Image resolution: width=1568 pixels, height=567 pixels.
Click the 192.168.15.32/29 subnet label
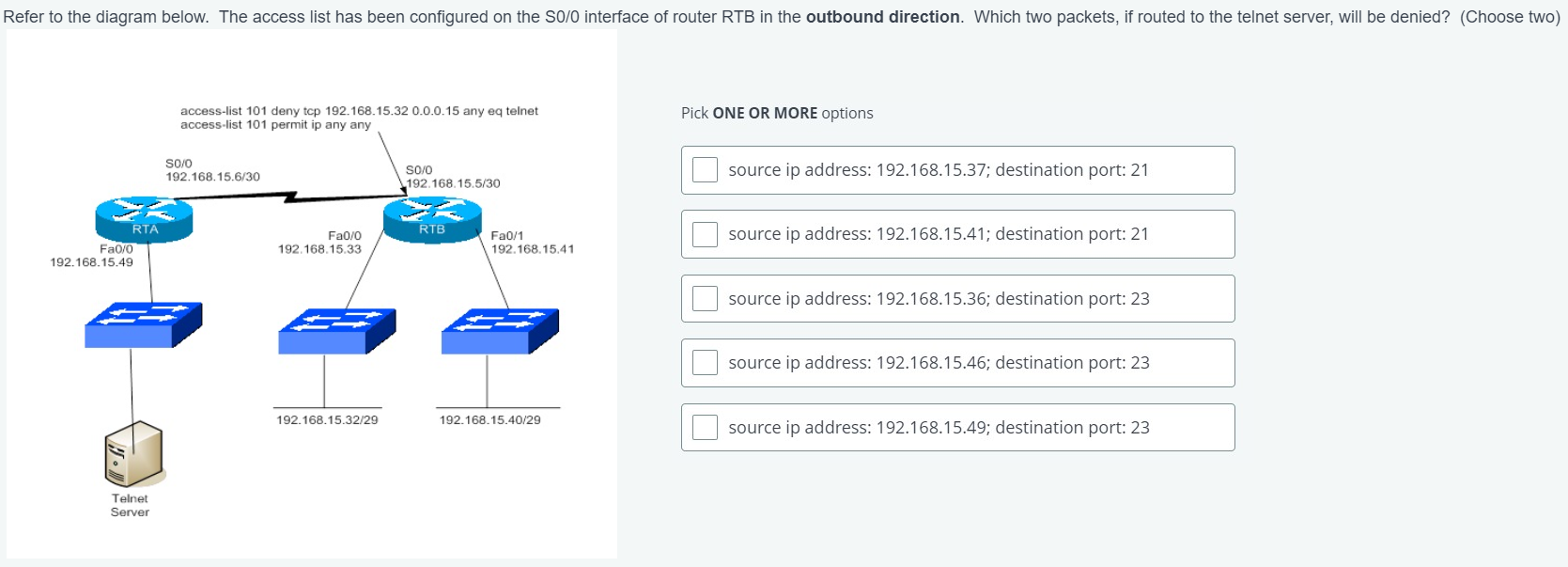coord(327,420)
